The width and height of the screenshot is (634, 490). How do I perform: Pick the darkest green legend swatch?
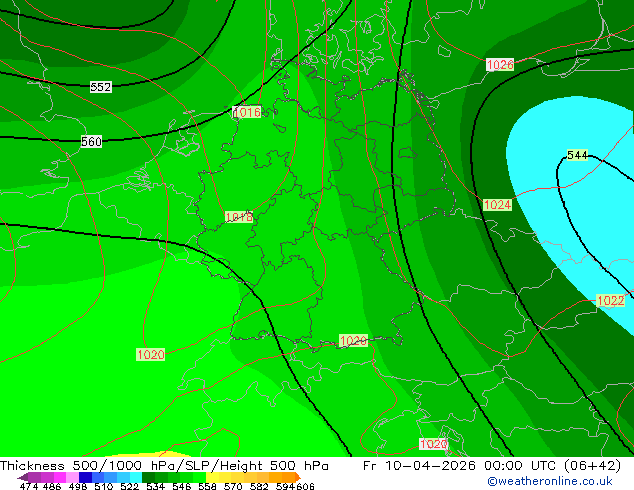[148, 477]
